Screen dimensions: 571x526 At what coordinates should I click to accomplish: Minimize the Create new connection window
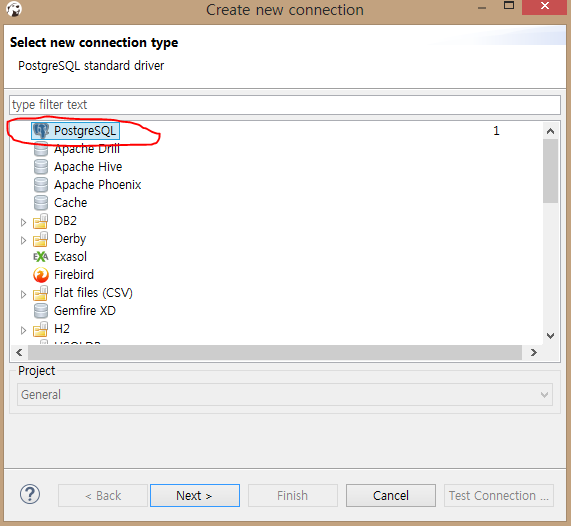point(482,7)
